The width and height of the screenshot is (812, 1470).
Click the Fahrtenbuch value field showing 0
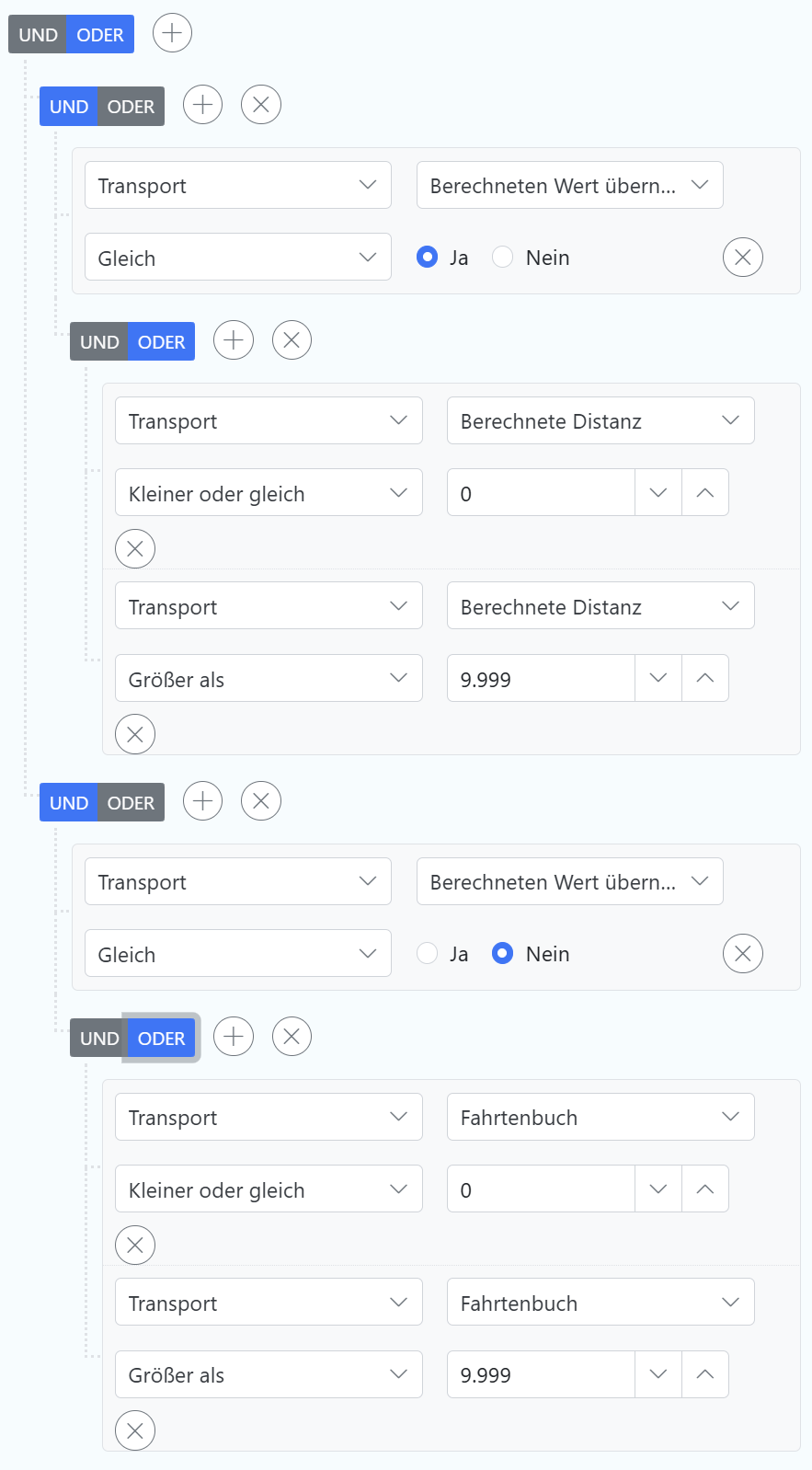coord(541,1190)
